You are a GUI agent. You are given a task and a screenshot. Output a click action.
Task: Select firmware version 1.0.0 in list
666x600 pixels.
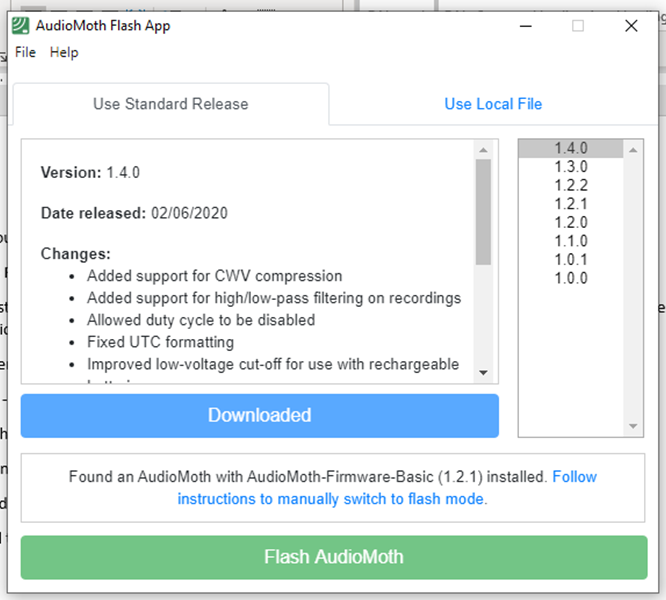point(571,278)
